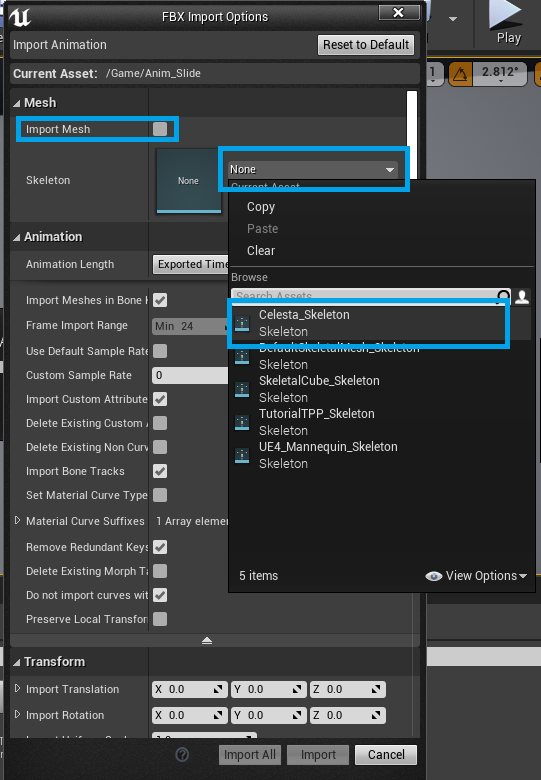541x780 pixels.
Task: Click Import Rotation Z spin arrow icon
Action: coord(376,715)
